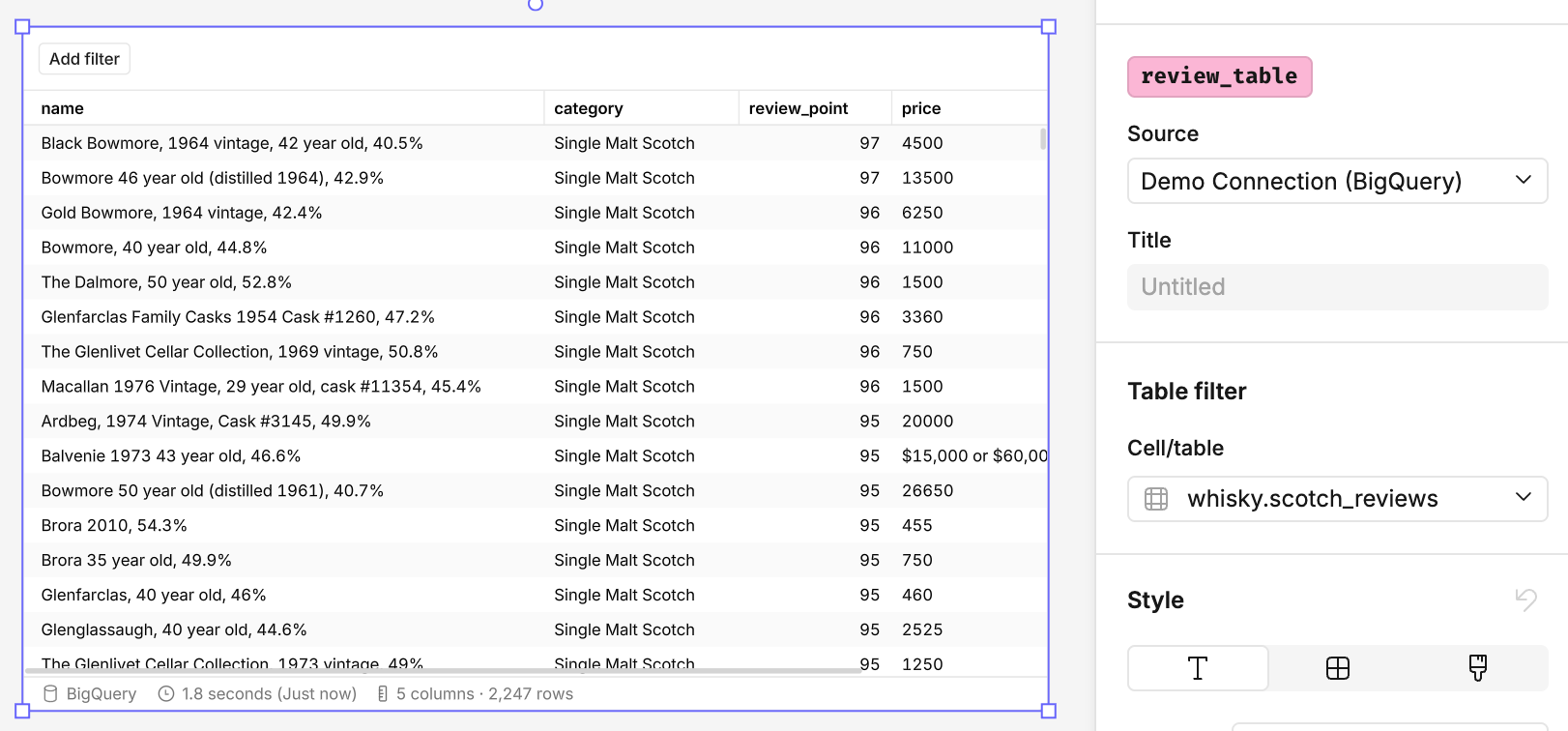Click the Untitled title input field
This screenshot has height=731, width=1568.
[x=1337, y=287]
